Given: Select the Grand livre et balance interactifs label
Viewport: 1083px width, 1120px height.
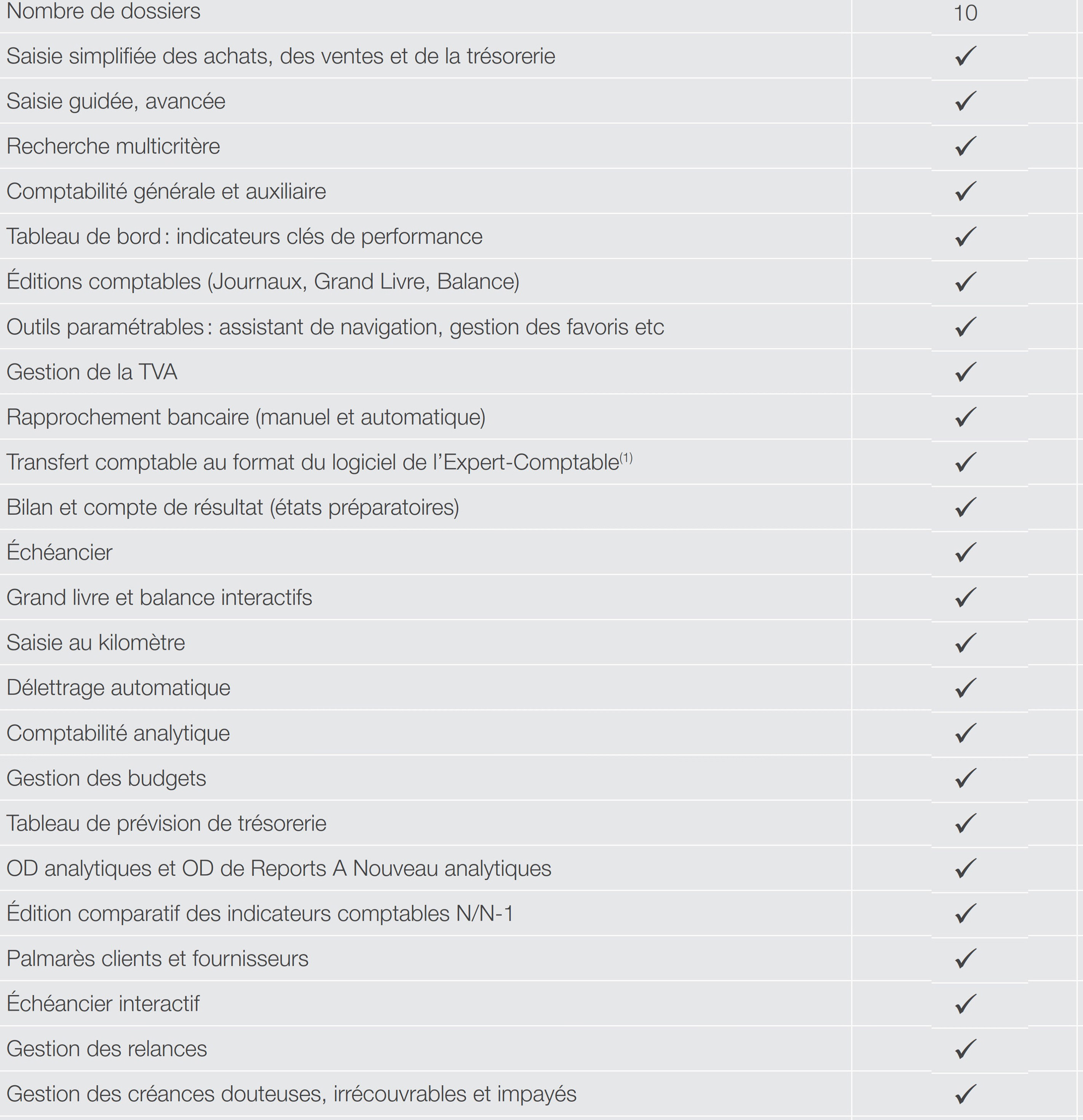Looking at the screenshot, I should [x=159, y=598].
